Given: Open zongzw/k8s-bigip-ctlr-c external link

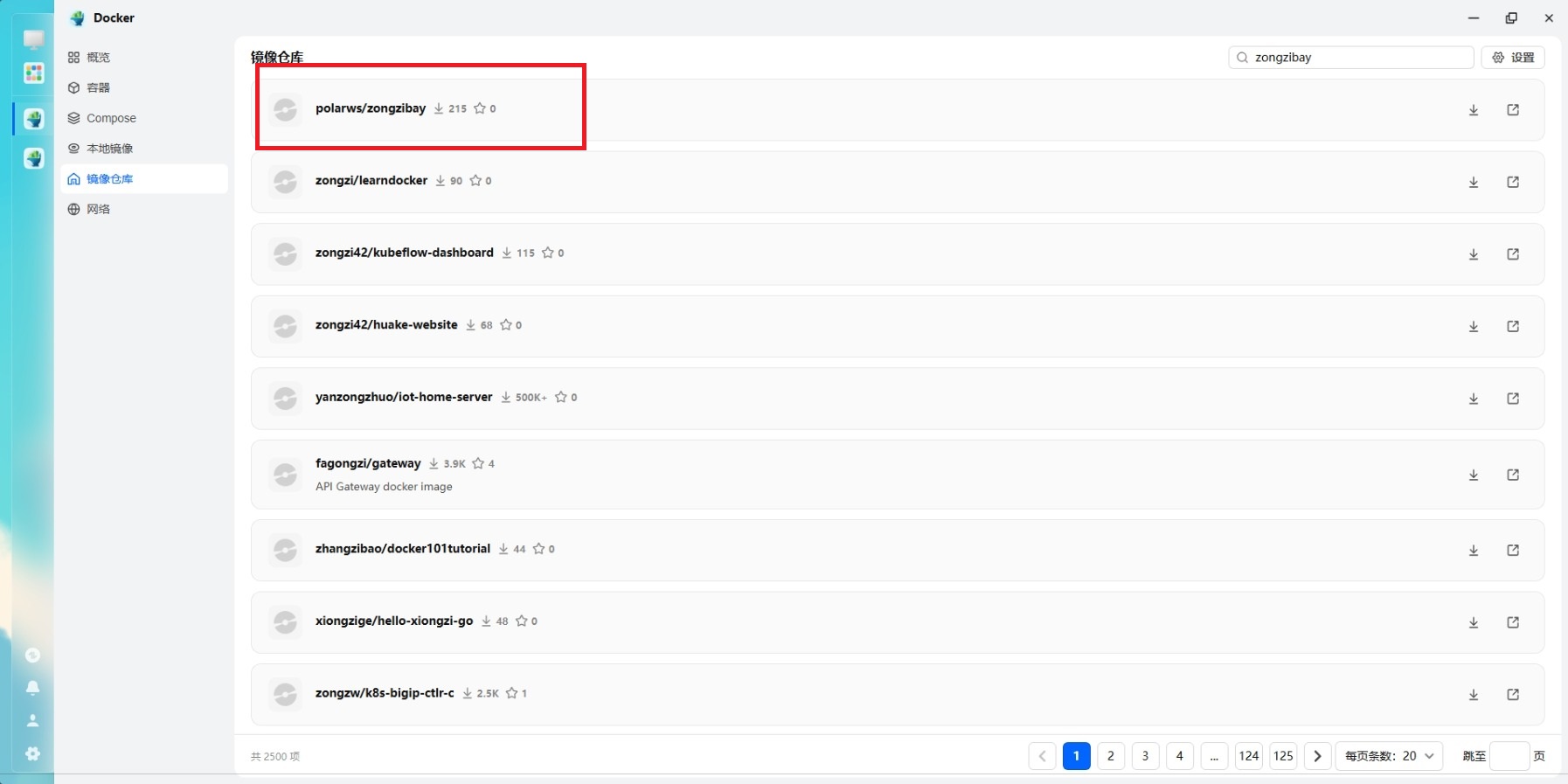Looking at the screenshot, I should 1513,695.
